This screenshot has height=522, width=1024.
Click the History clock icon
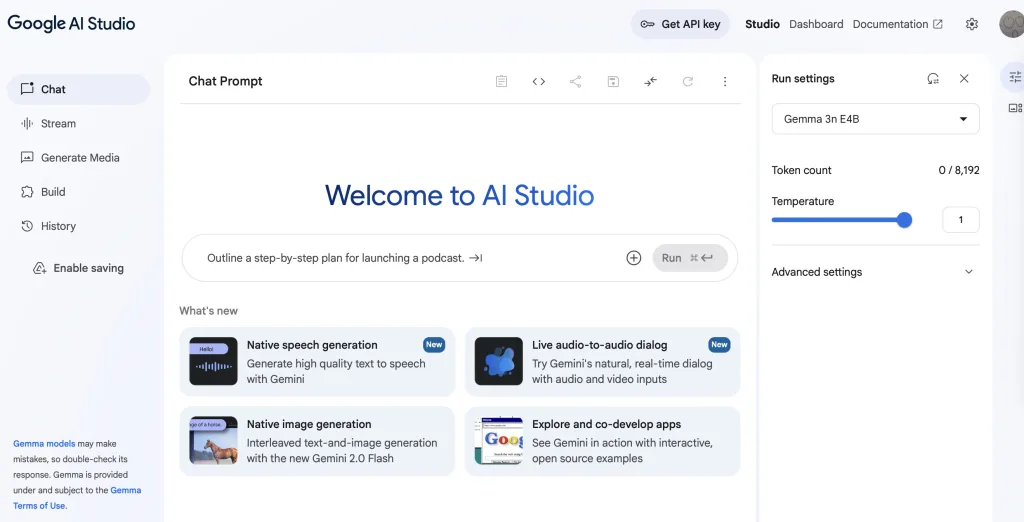(x=27, y=226)
